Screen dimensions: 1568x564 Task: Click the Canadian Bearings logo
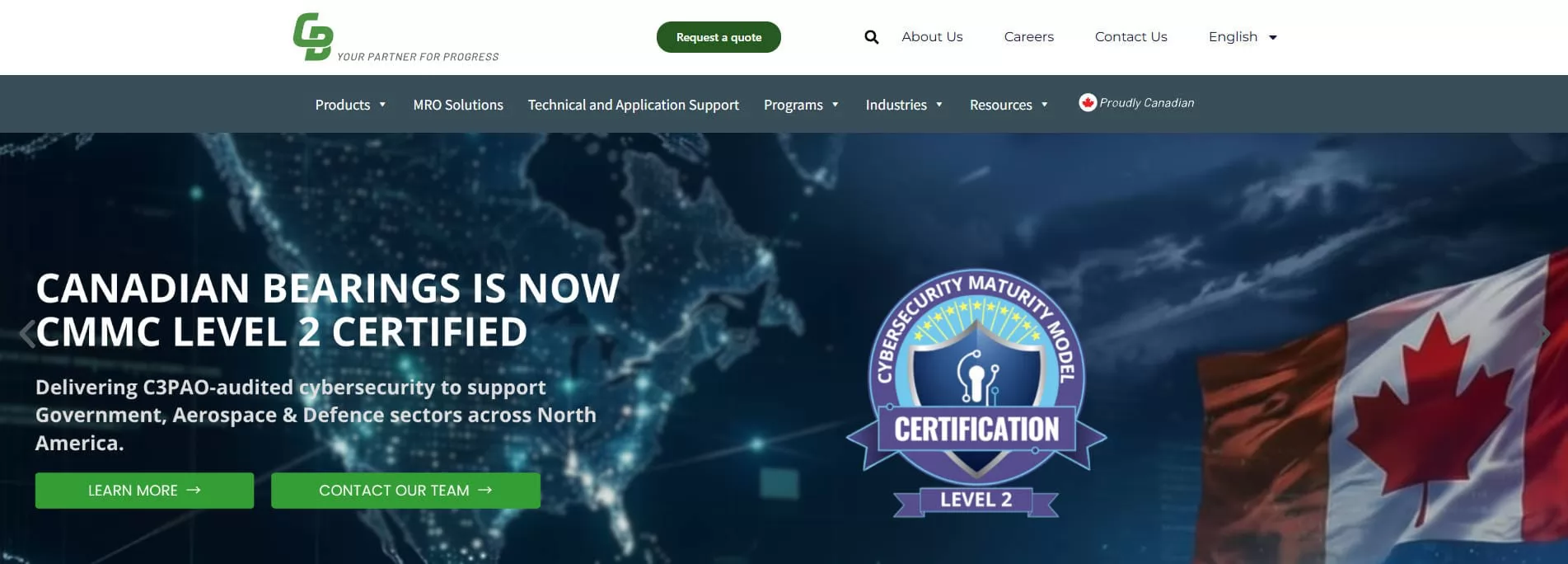click(x=313, y=37)
